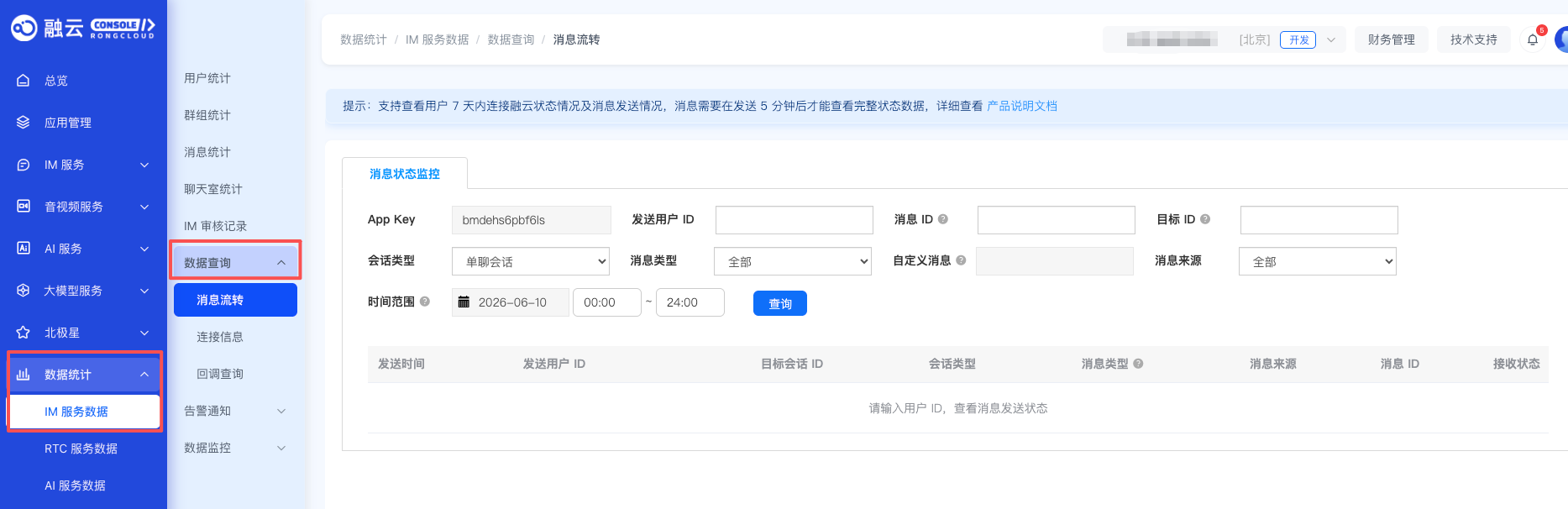Click the 查询 button
The width and height of the screenshot is (1568, 509).
click(x=780, y=303)
